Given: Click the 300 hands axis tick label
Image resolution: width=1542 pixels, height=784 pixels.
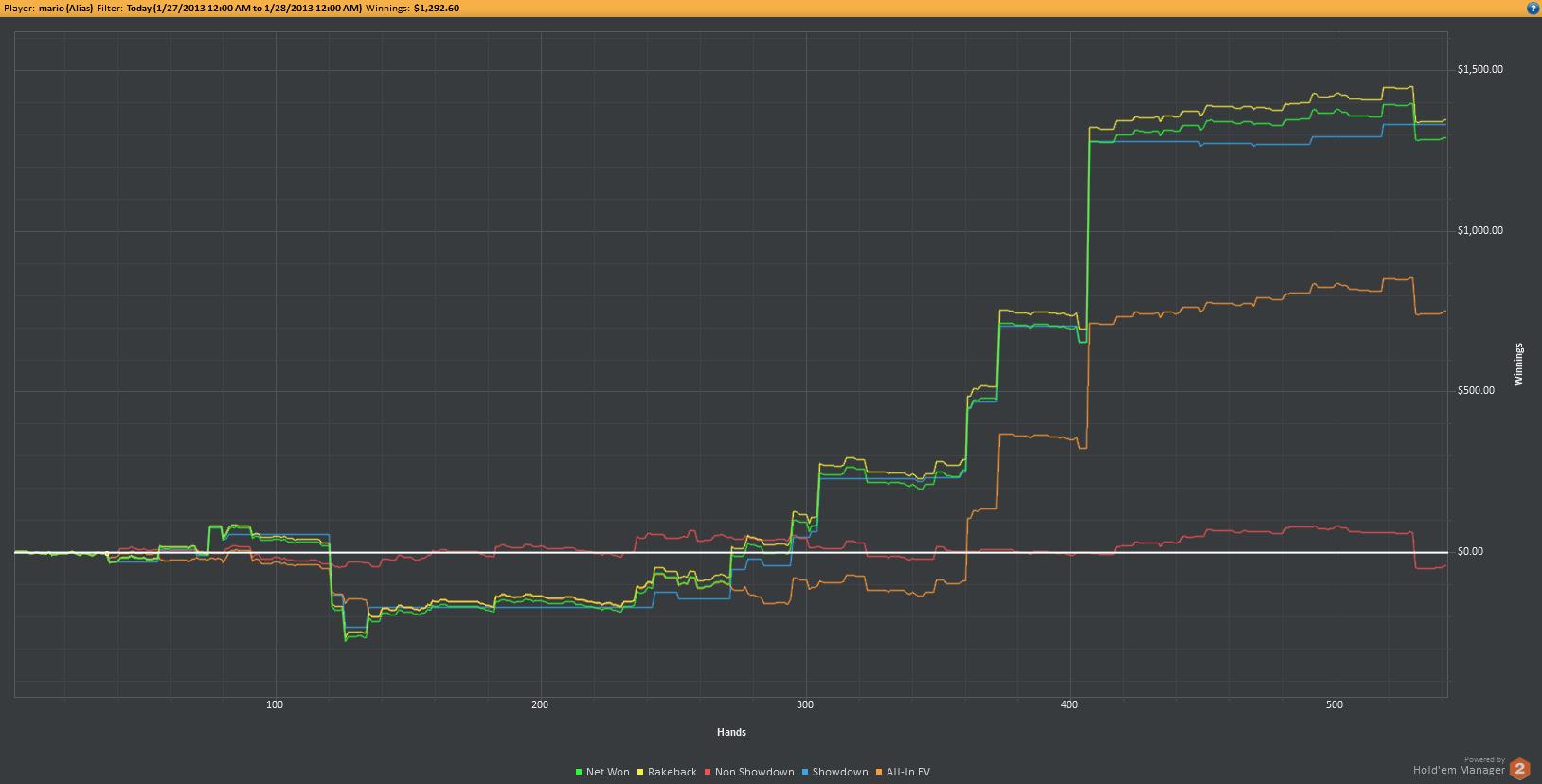Looking at the screenshot, I should tap(805, 705).
